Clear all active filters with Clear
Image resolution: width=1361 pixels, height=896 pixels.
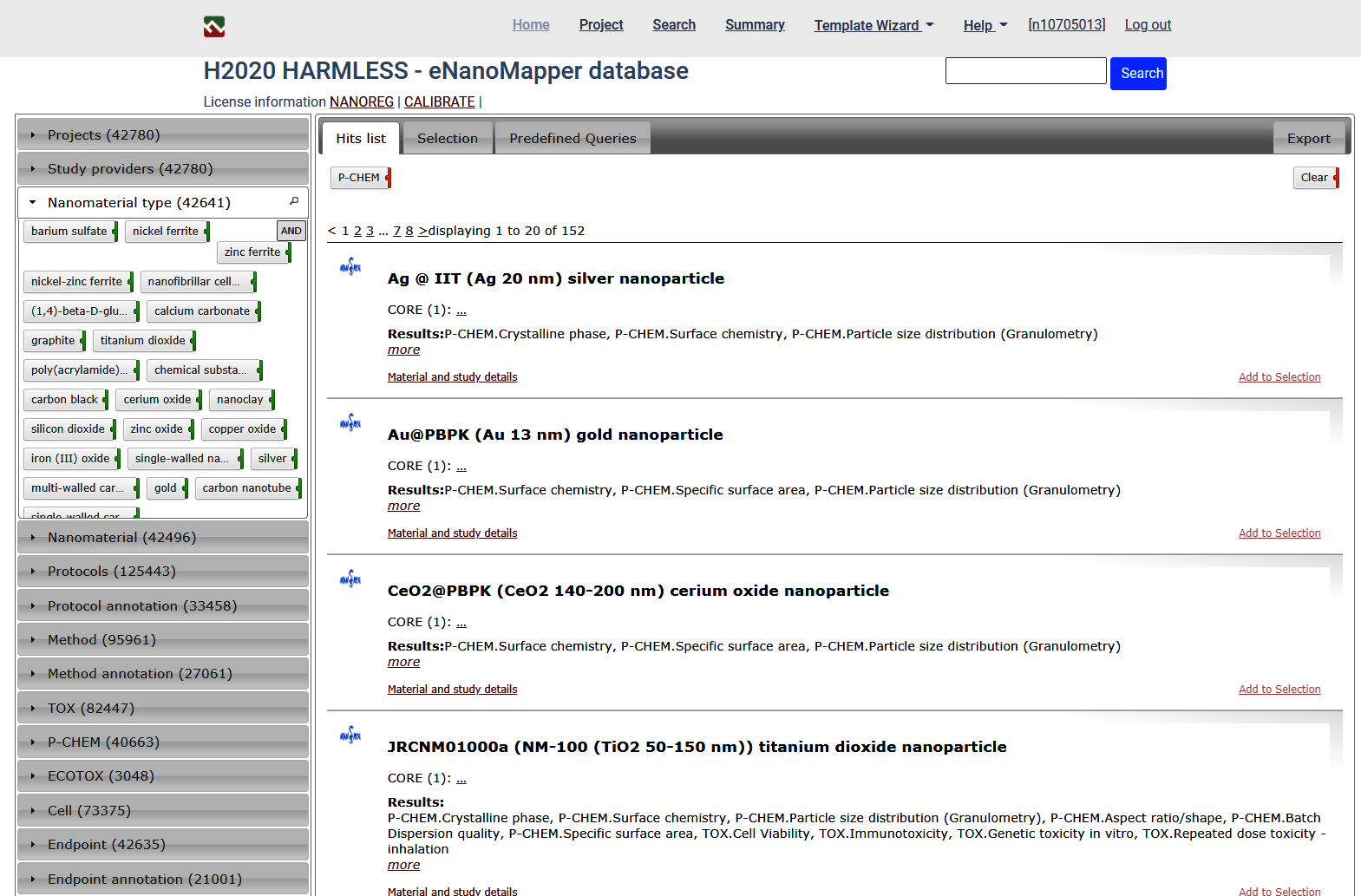coord(1316,178)
